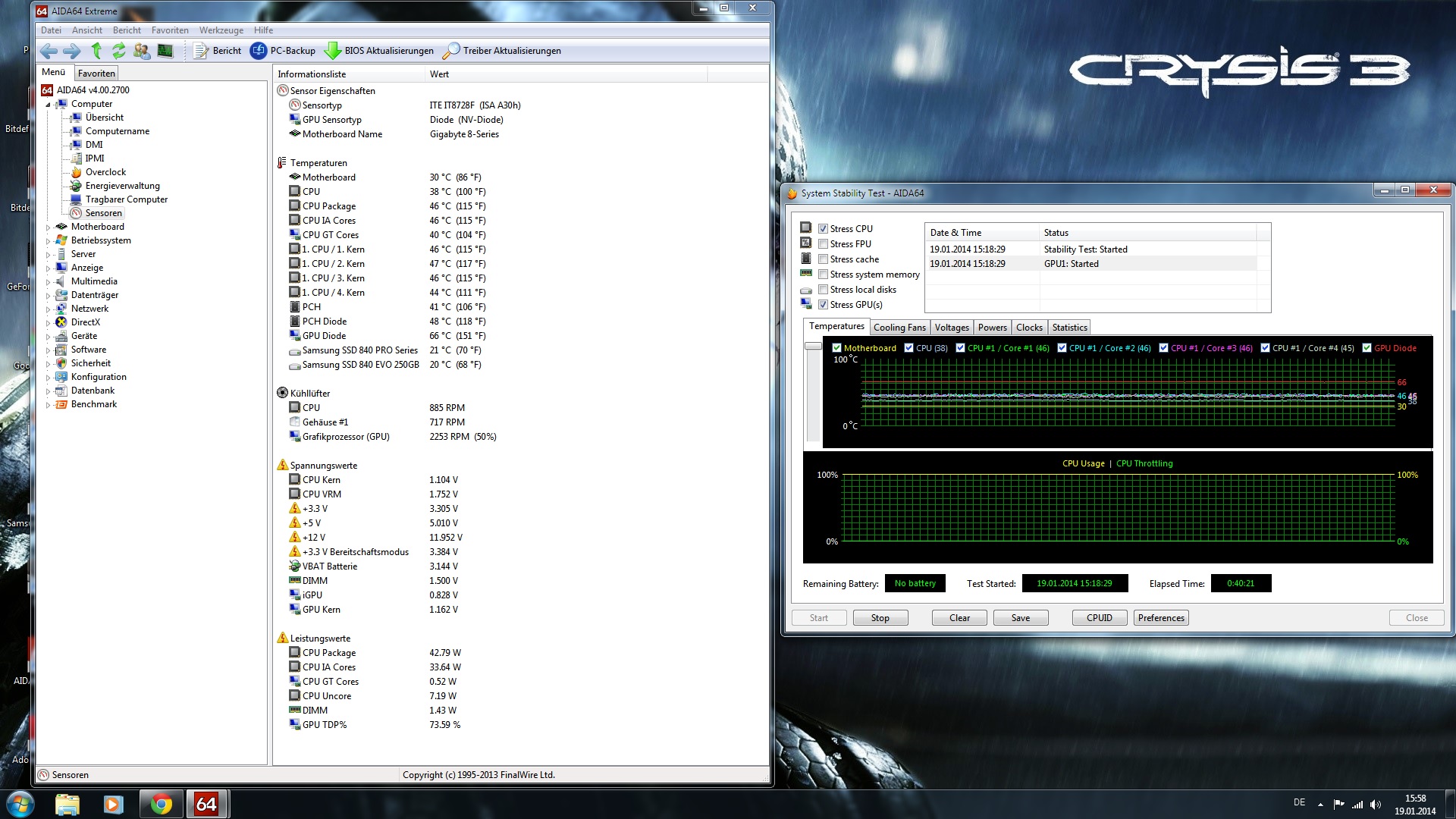Click the refresh icon in toolbar

[x=118, y=51]
